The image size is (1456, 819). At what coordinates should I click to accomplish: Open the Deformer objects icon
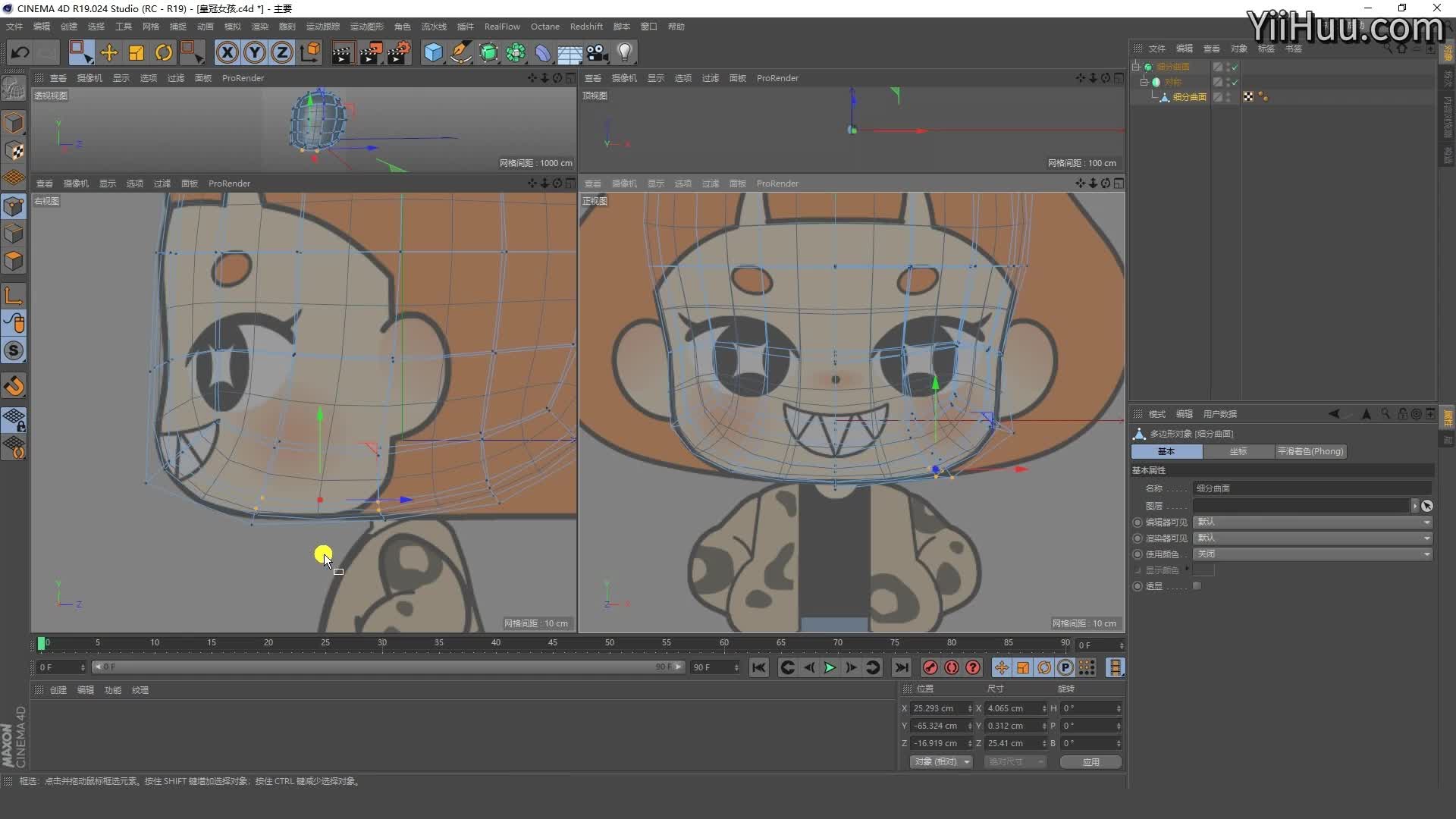point(543,52)
